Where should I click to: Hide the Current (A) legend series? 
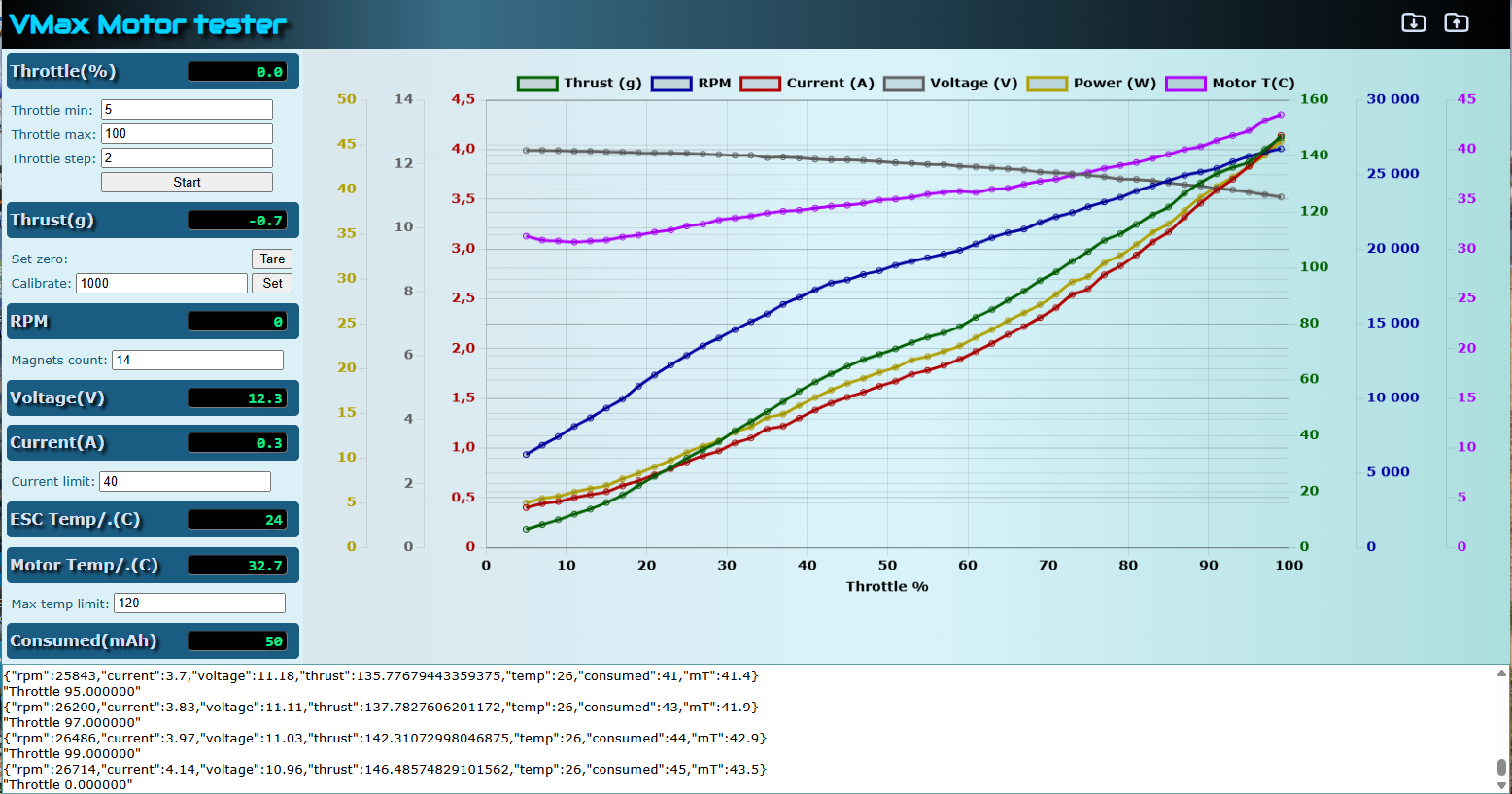pyautogui.click(x=808, y=84)
